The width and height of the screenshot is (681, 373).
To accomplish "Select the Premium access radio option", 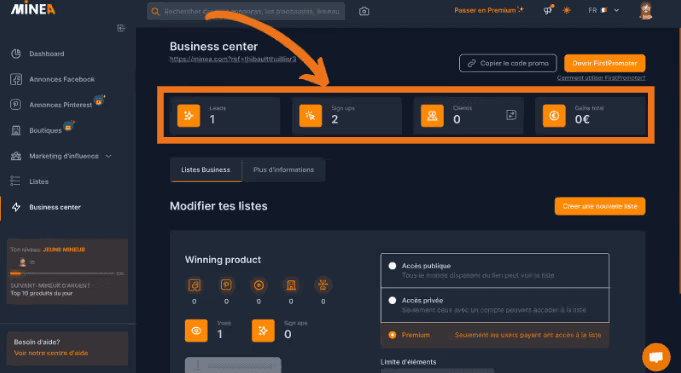I will [x=392, y=335].
